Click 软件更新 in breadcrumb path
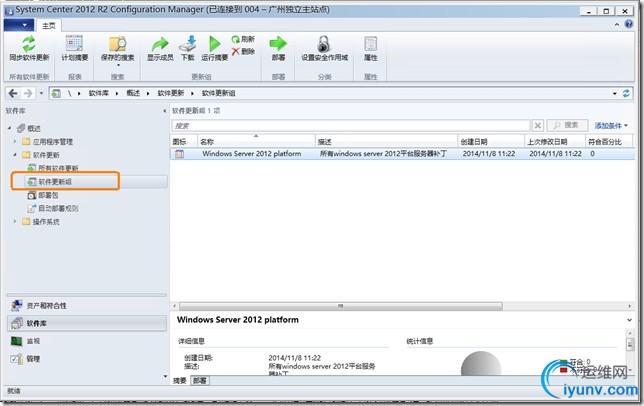 click(x=170, y=93)
